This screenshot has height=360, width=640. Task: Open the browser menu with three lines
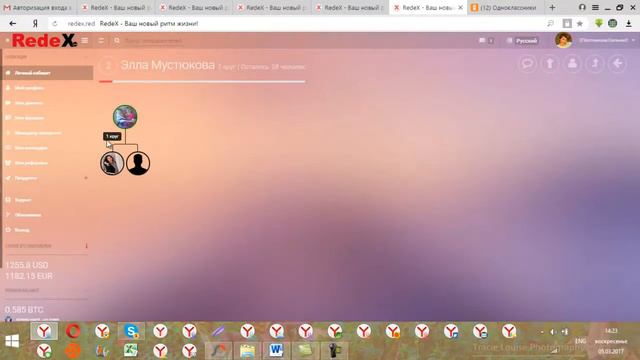(596, 7)
